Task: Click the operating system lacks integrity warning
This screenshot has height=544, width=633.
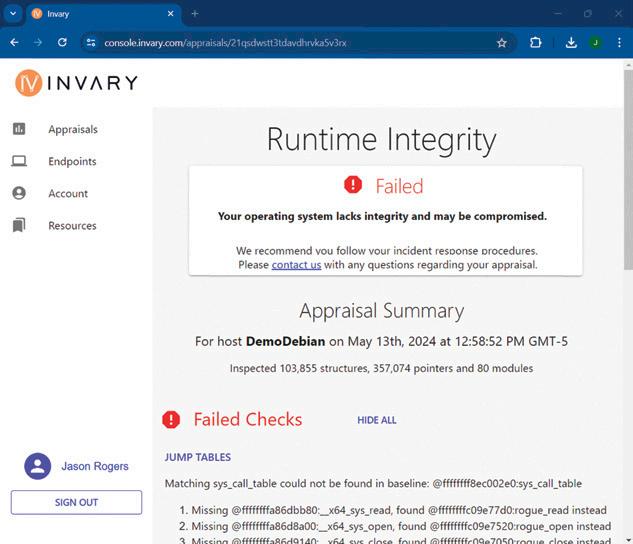Action: point(382,217)
